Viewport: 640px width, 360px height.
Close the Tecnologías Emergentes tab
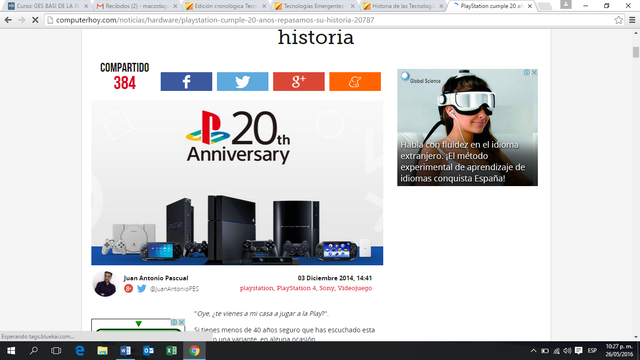tap(353, 6)
